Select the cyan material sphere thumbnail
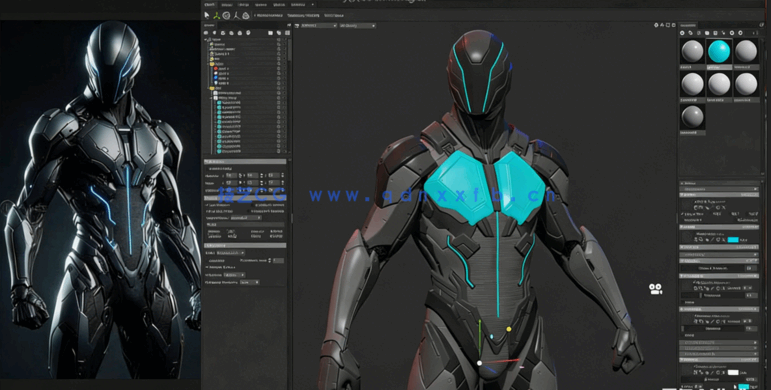This screenshot has height=390, width=771. [719, 52]
